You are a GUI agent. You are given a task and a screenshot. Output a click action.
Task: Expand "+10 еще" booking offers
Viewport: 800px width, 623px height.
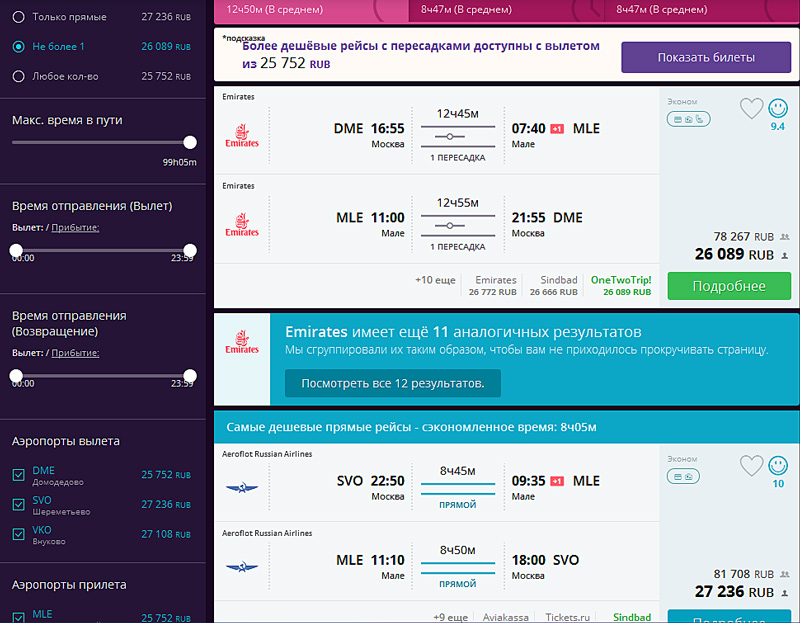click(435, 280)
